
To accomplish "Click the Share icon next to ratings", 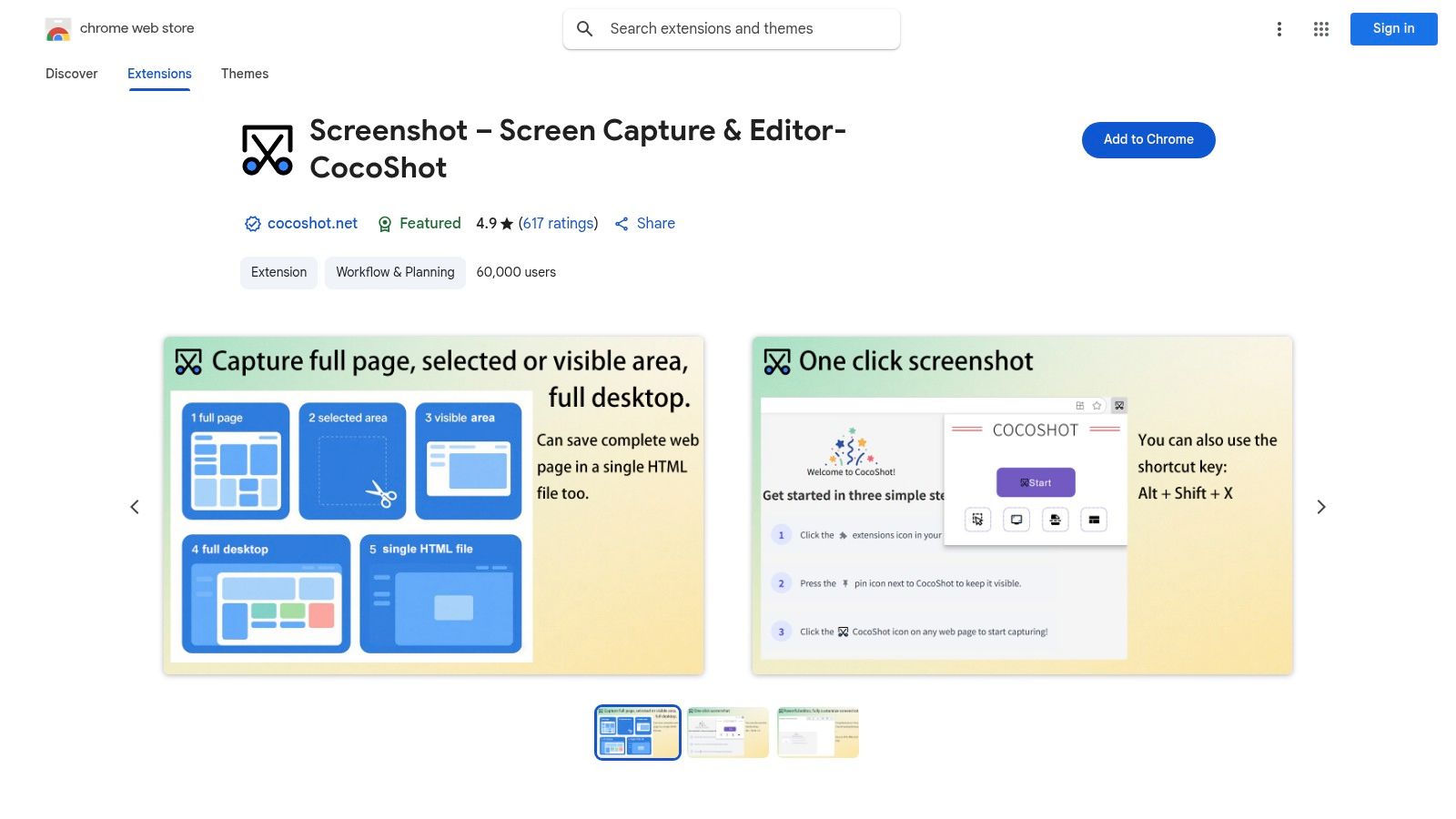I will point(622,223).
